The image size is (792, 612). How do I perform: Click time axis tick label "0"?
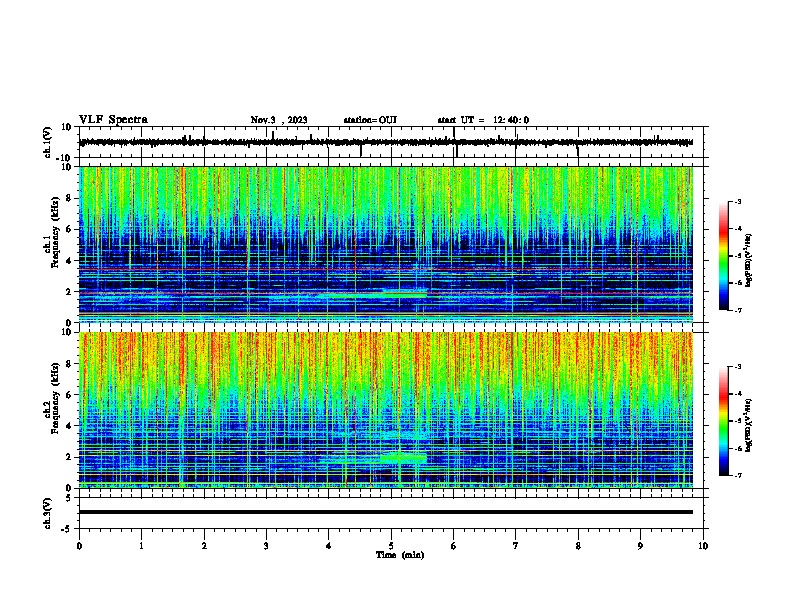(79, 546)
